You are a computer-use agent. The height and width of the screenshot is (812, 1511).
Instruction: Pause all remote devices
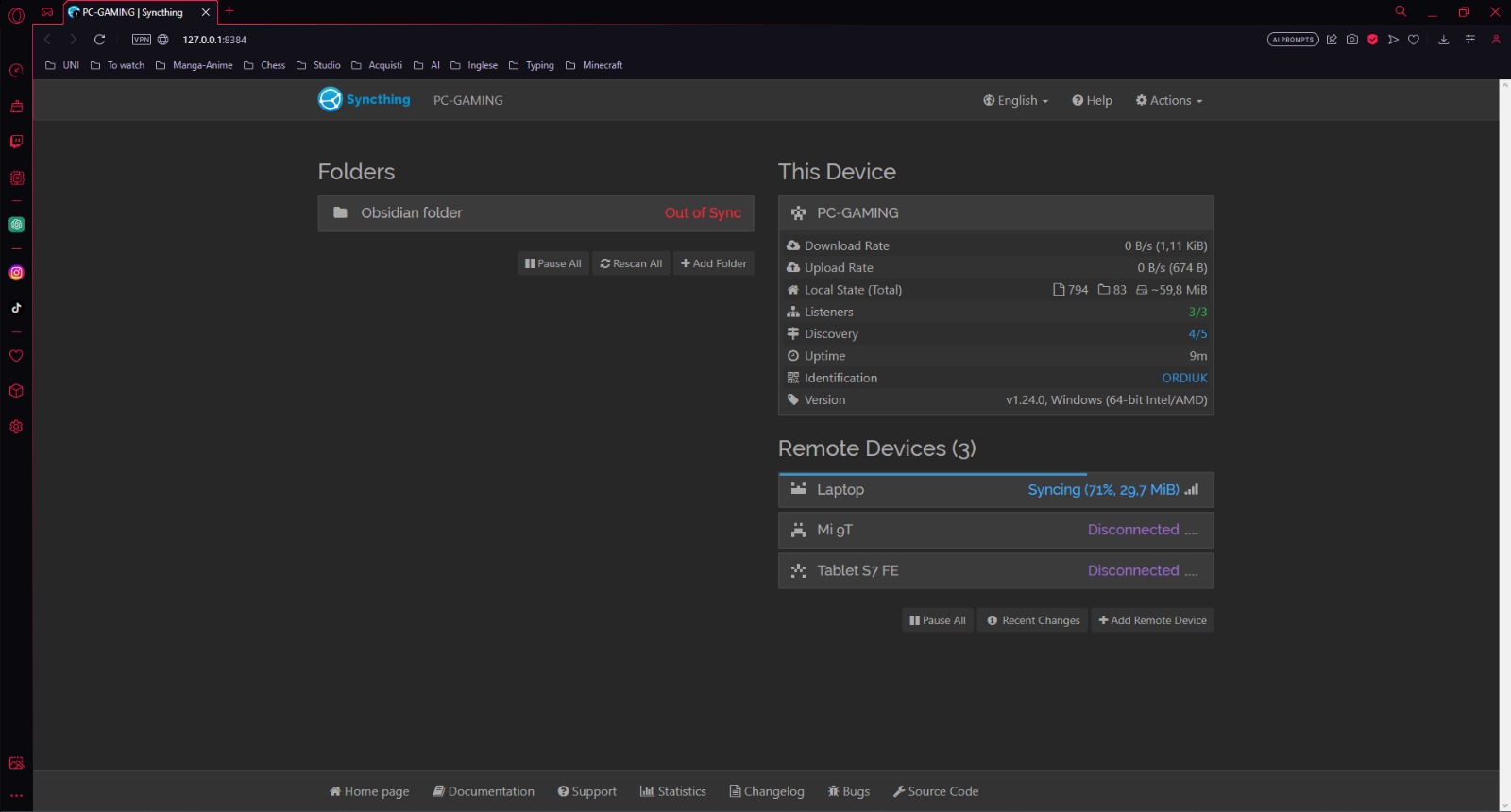tap(938, 620)
